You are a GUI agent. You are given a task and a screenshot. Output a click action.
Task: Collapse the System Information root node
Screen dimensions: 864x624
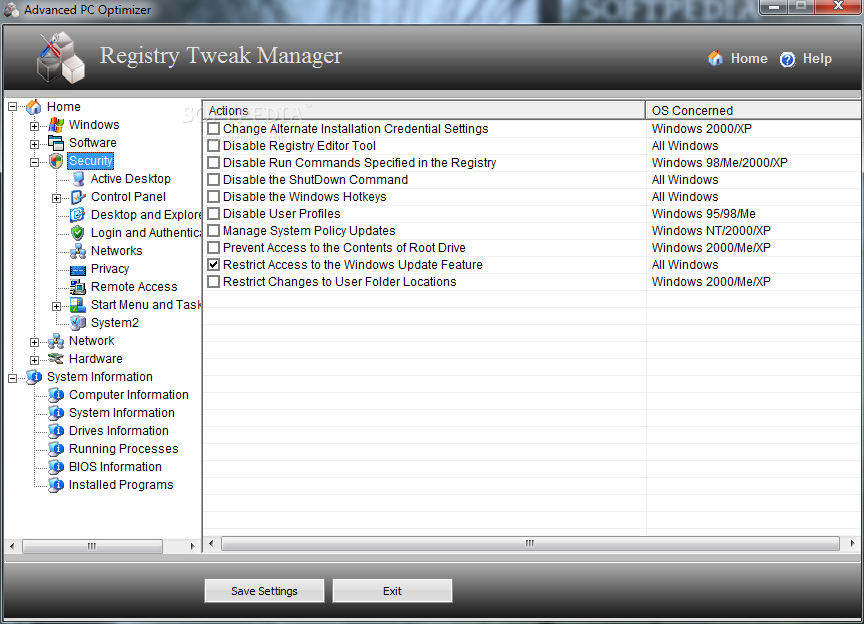tap(12, 378)
